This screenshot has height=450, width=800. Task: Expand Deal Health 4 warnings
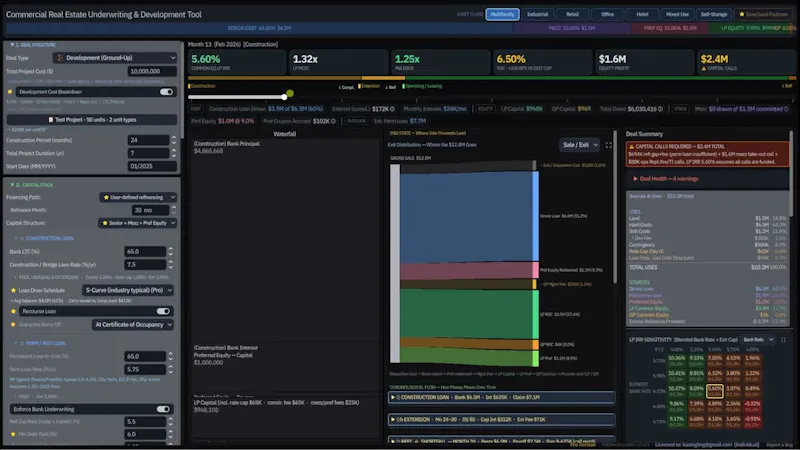665,179
